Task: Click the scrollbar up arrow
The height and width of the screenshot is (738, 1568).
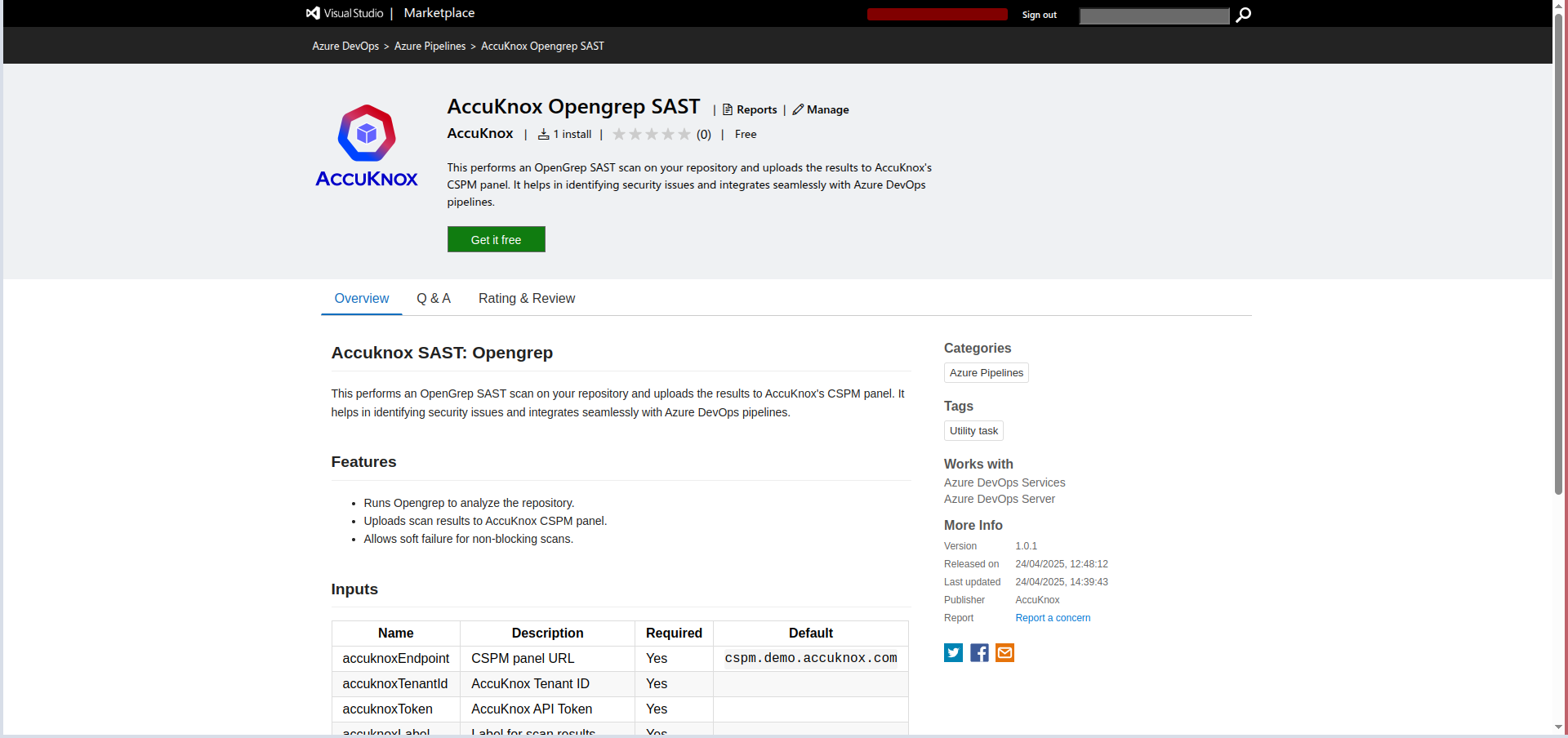Action: click(1558, 5)
